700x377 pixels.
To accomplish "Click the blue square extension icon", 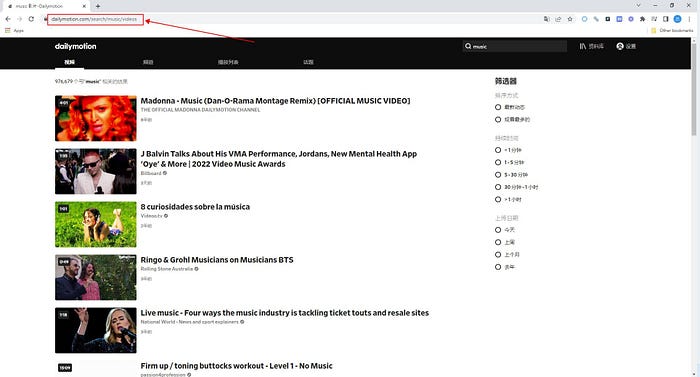I will coord(619,19).
